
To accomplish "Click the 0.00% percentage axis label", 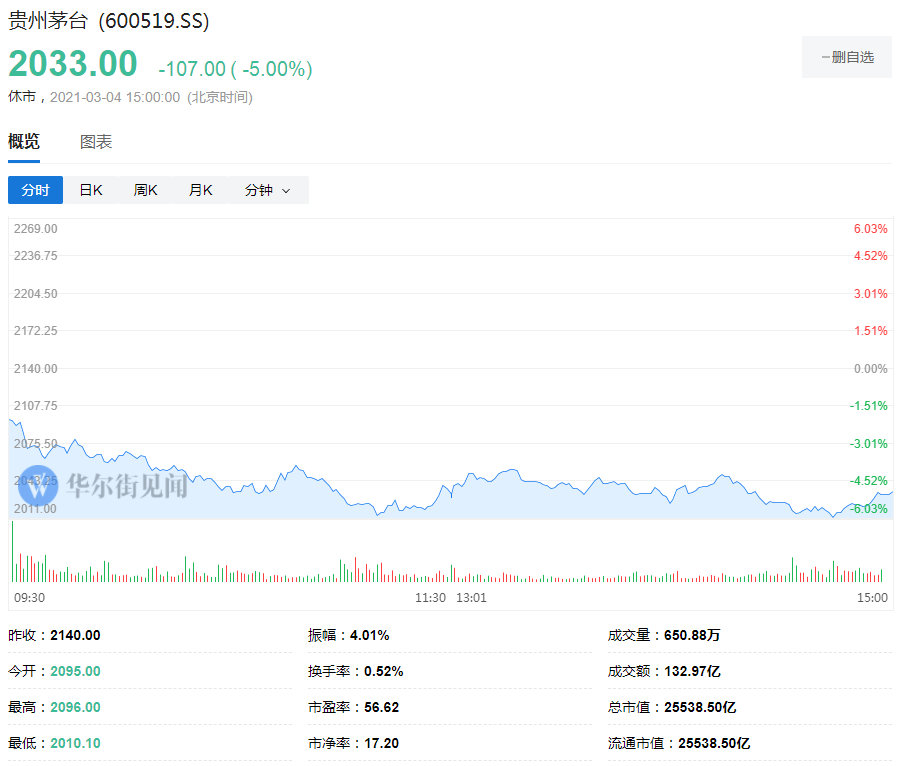I will pyautogui.click(x=870, y=369).
